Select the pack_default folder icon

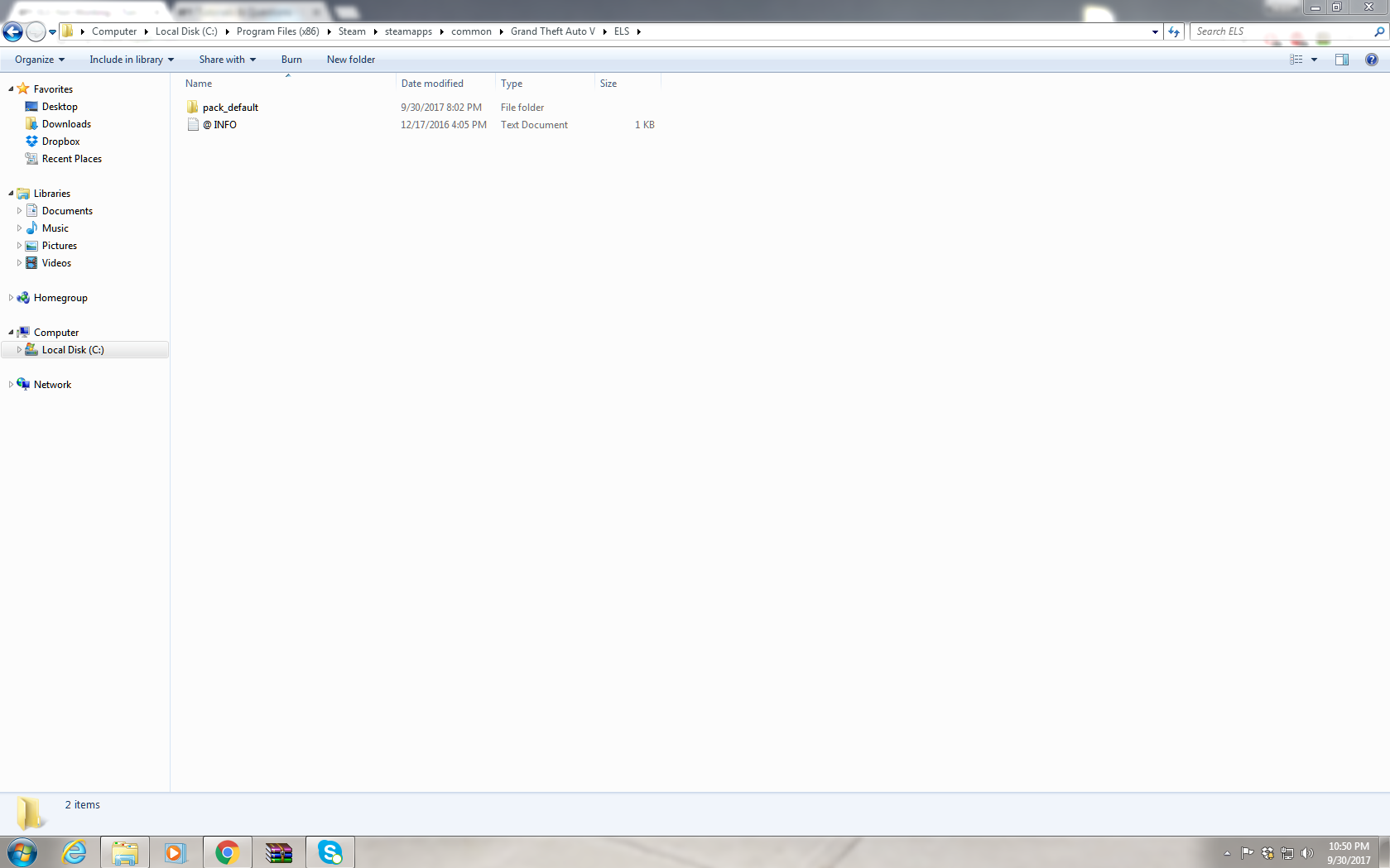[193, 108]
